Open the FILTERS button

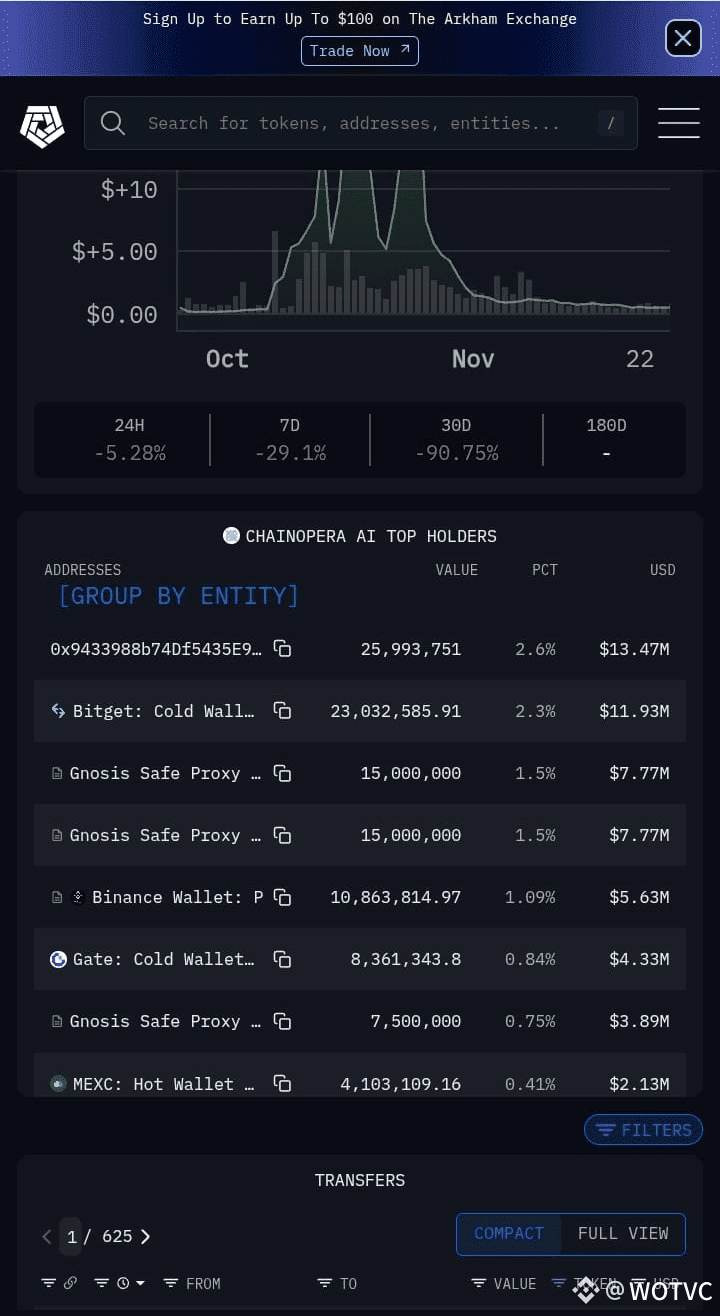[644, 1130]
